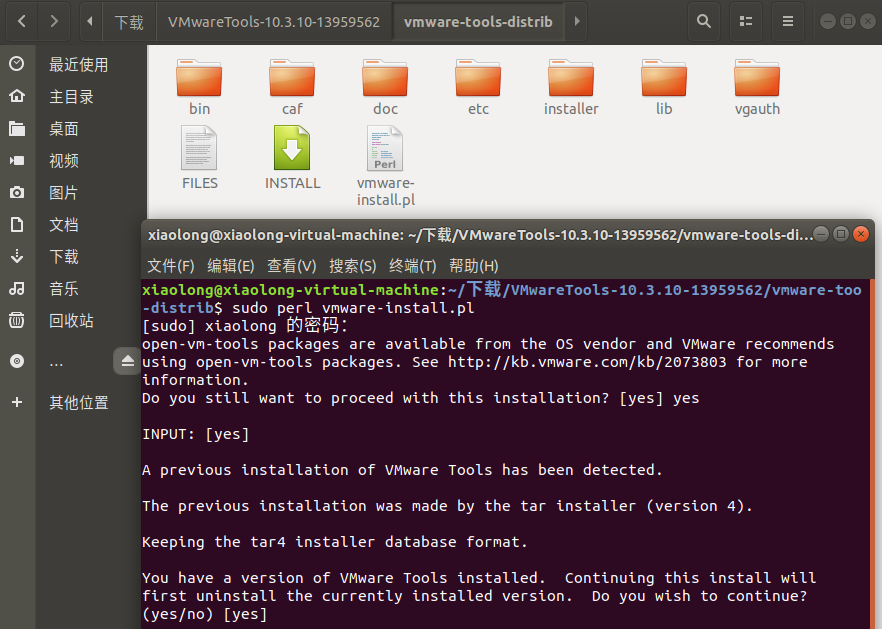This screenshot has height=629, width=882.
Task: Click the desktop folder icon in sidebar
Action: pos(17,129)
